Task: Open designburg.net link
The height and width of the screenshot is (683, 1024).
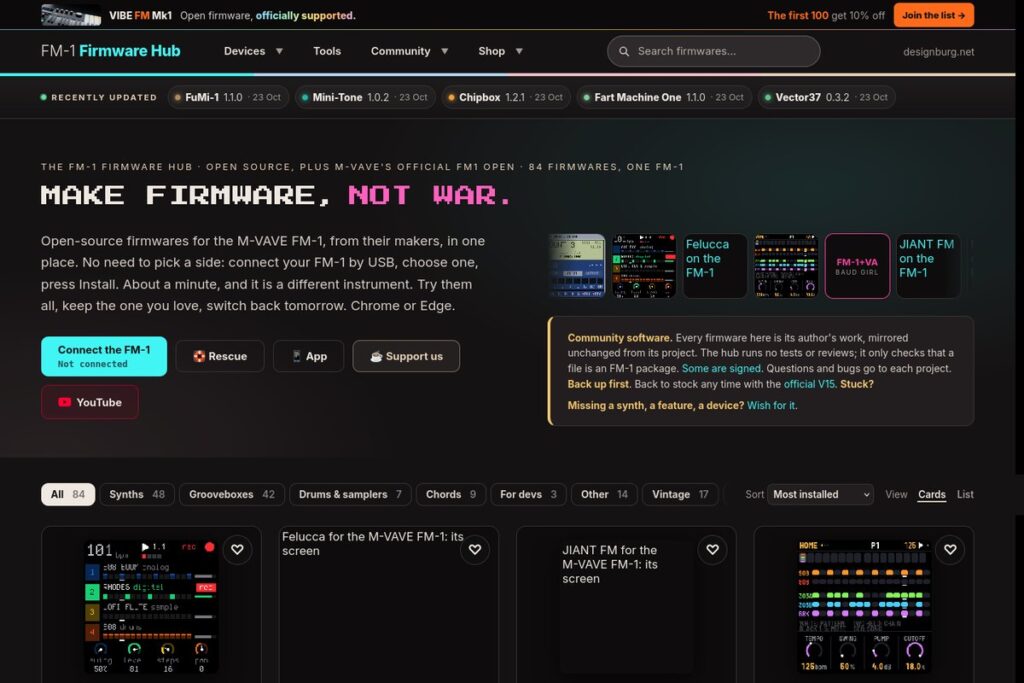Action: click(x=938, y=52)
